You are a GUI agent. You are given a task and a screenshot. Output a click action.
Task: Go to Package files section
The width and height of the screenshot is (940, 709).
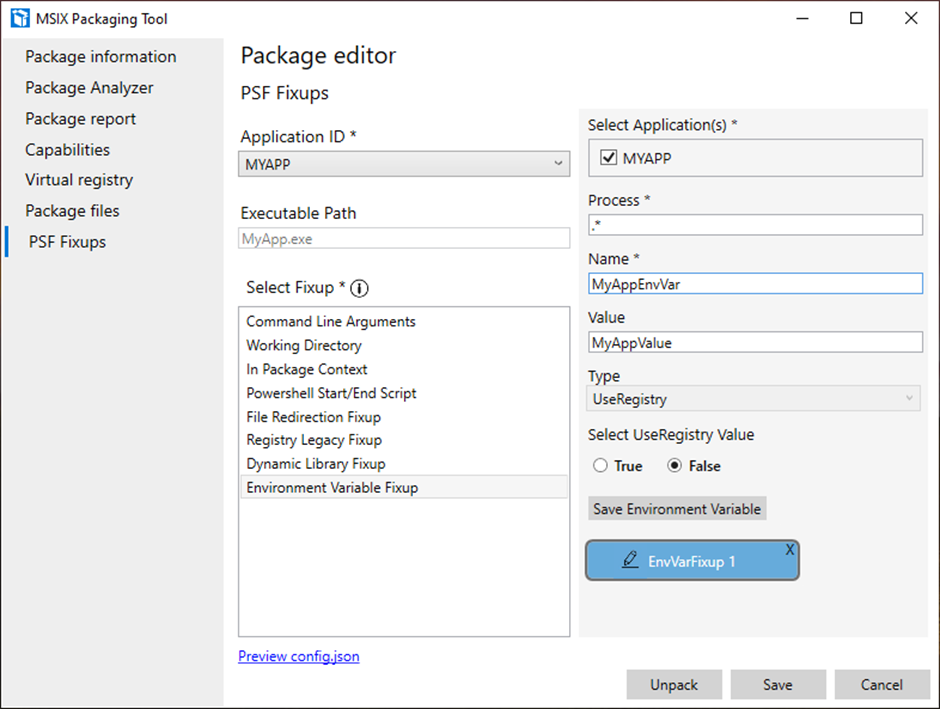click(72, 211)
